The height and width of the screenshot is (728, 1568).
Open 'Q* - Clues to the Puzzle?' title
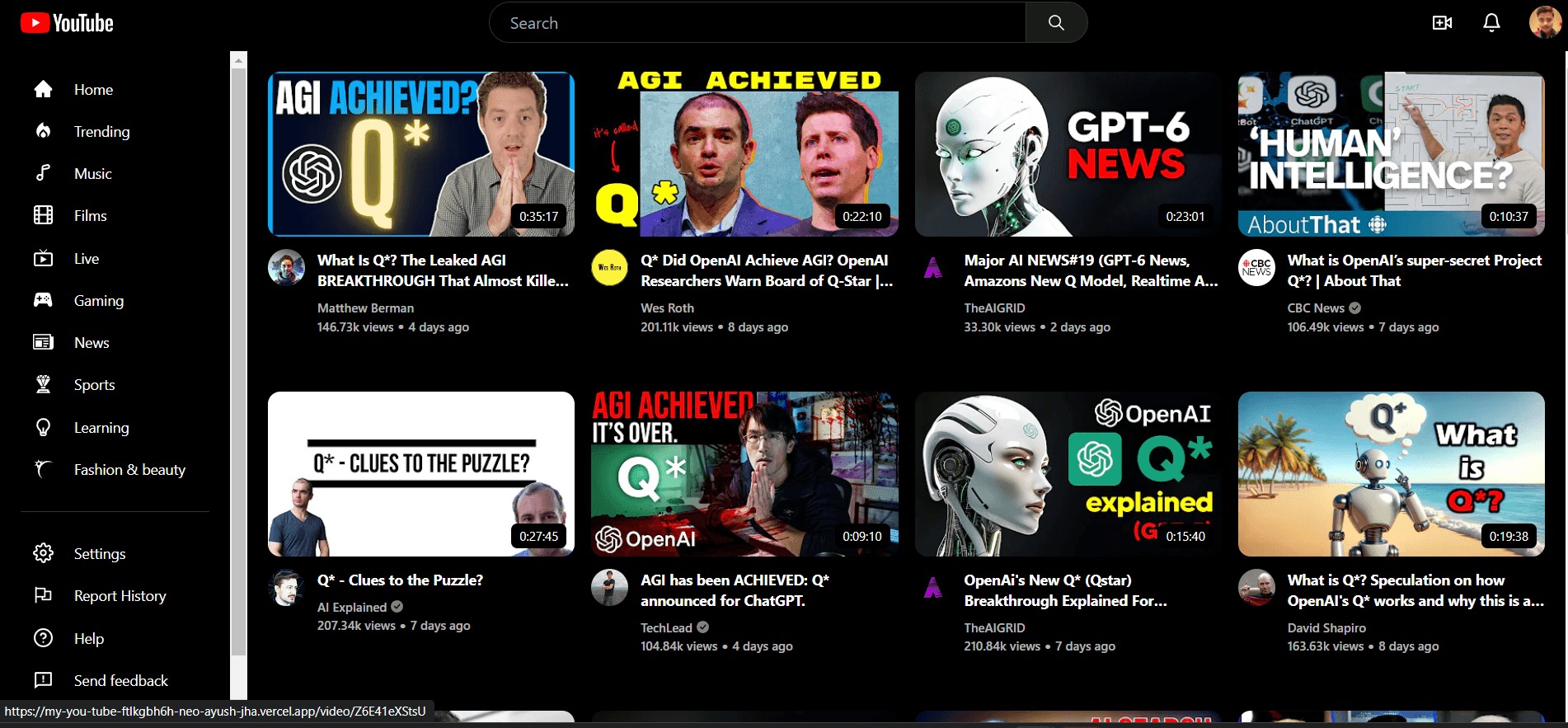pyautogui.click(x=400, y=580)
